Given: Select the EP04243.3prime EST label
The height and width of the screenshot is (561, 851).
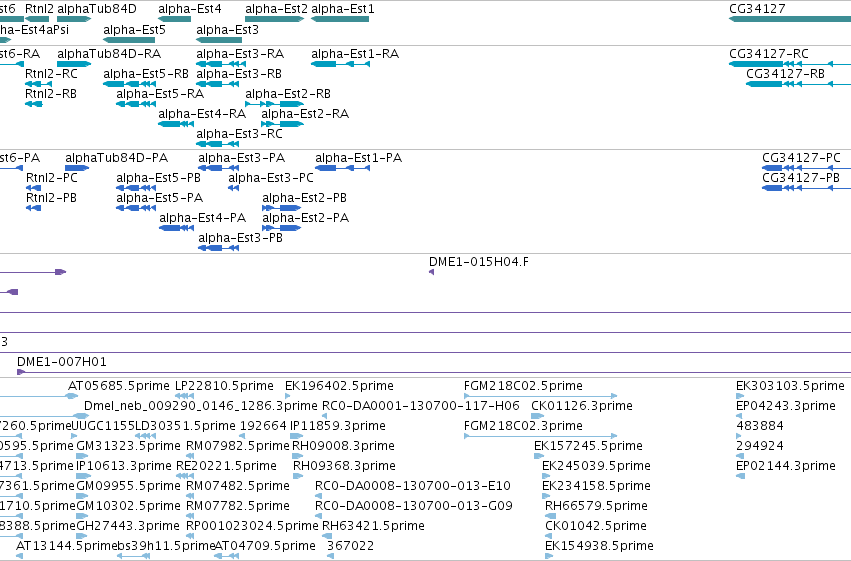Looking at the screenshot, I should tap(786, 406).
